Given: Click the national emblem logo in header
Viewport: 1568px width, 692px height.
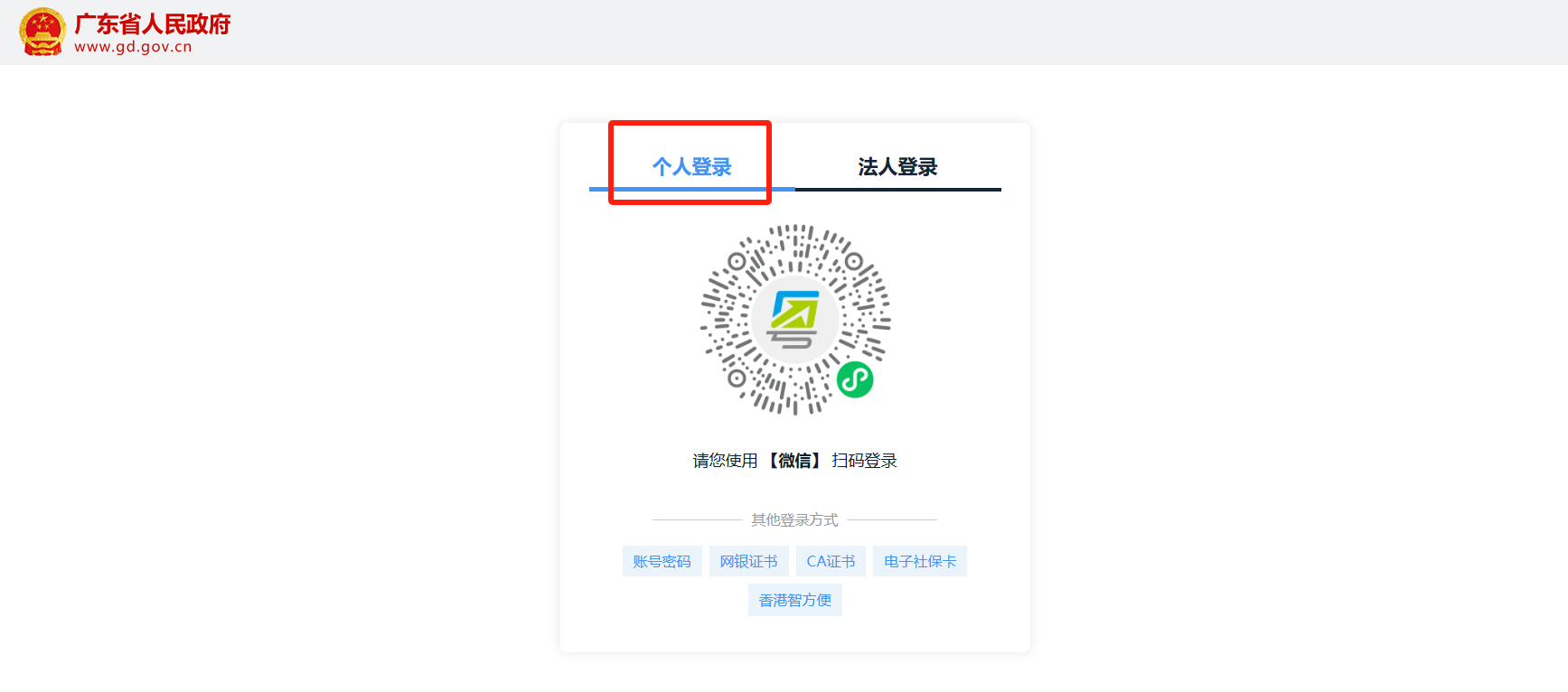Looking at the screenshot, I should (x=42, y=32).
